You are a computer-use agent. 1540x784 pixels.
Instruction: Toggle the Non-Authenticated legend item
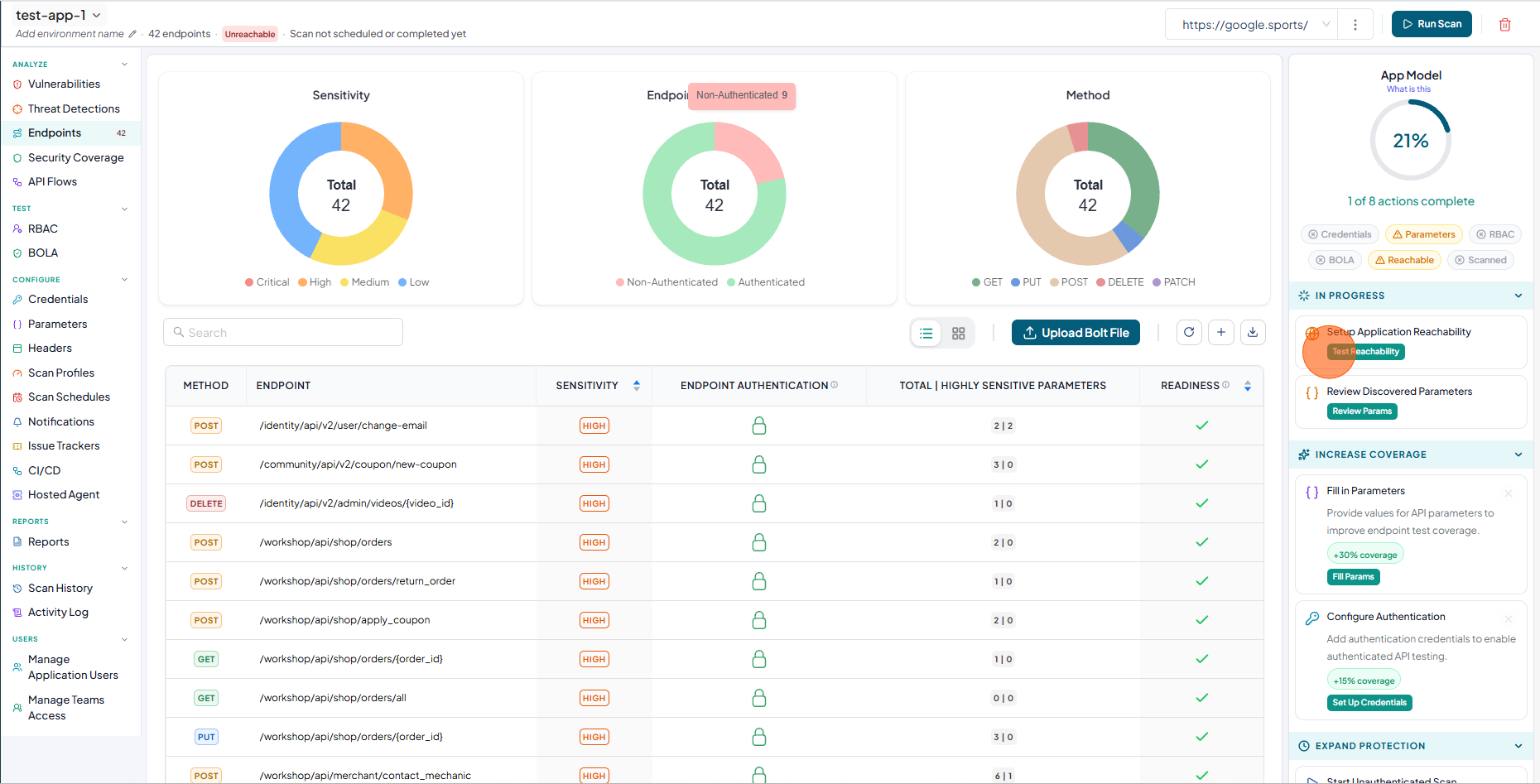coord(667,282)
